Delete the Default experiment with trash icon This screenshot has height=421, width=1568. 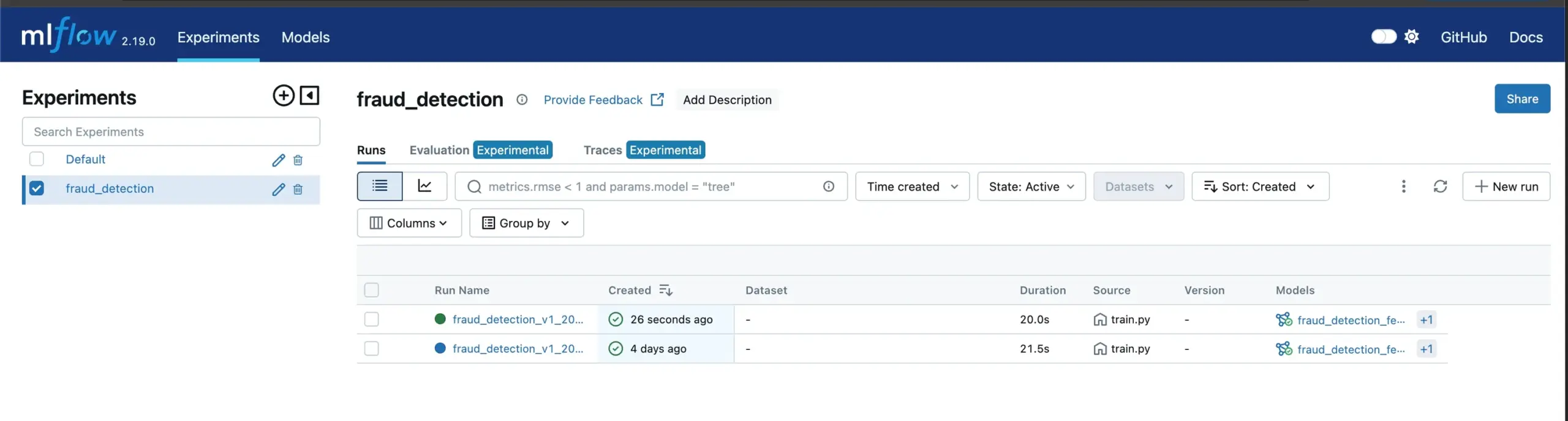point(298,160)
